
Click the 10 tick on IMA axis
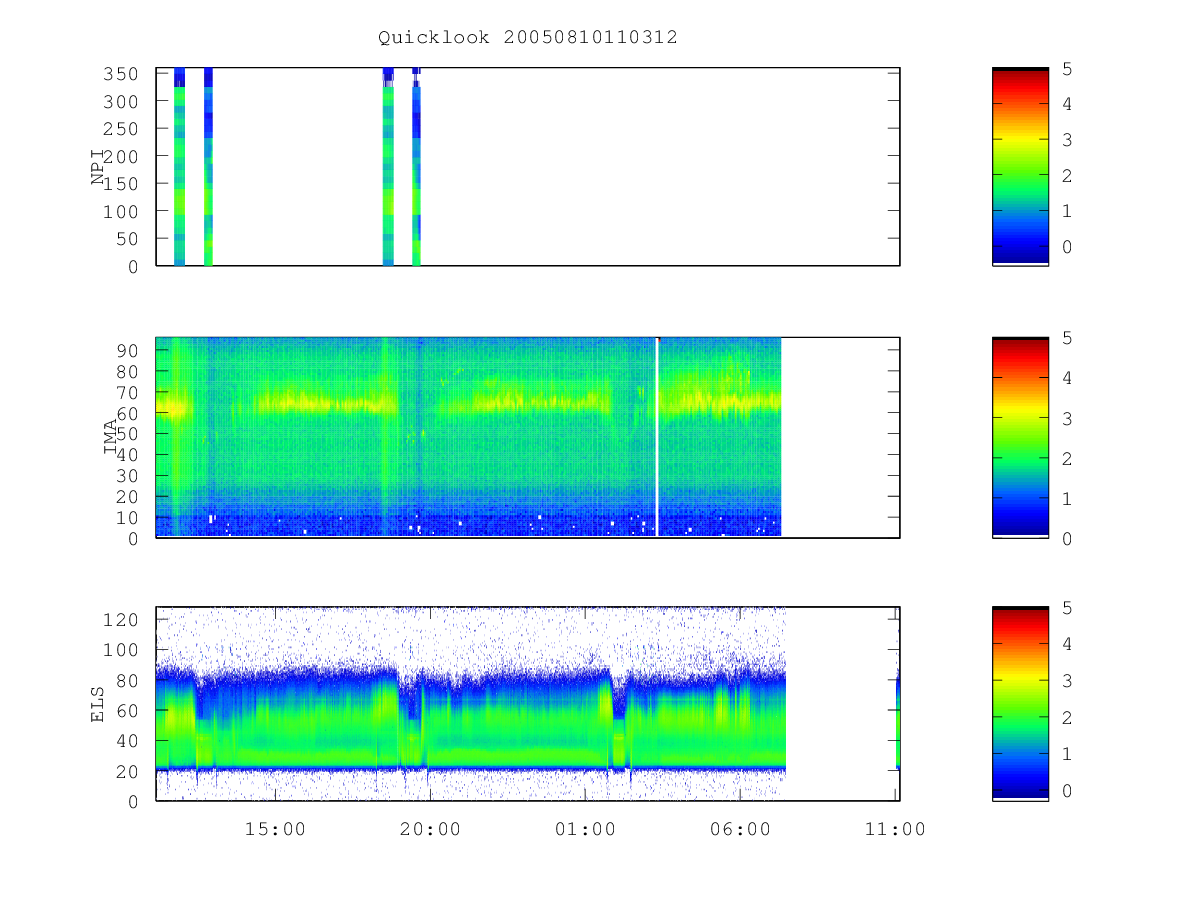click(x=127, y=518)
